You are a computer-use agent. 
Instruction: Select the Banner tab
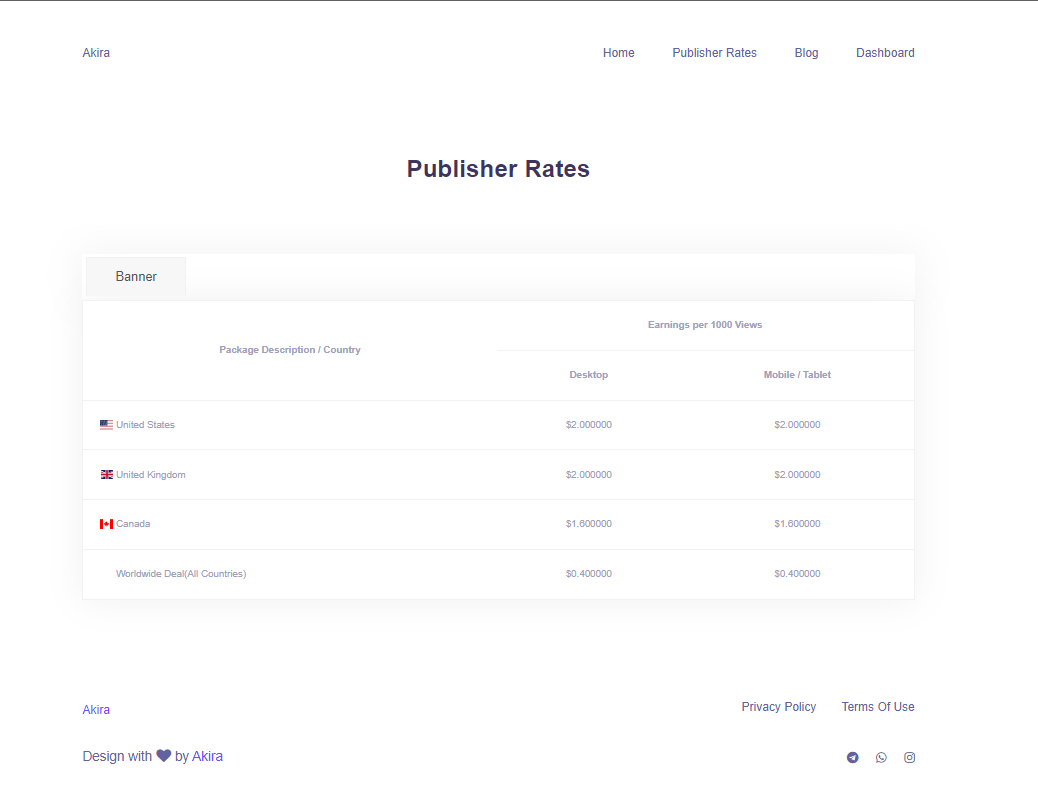point(136,276)
